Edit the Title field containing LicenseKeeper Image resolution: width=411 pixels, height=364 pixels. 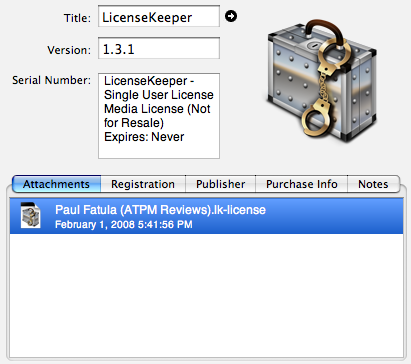(x=159, y=16)
